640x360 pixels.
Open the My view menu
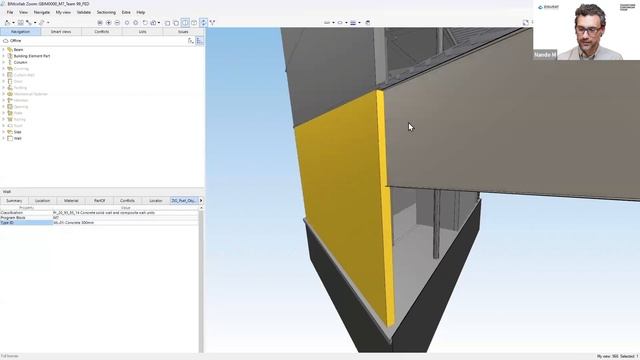(63, 12)
